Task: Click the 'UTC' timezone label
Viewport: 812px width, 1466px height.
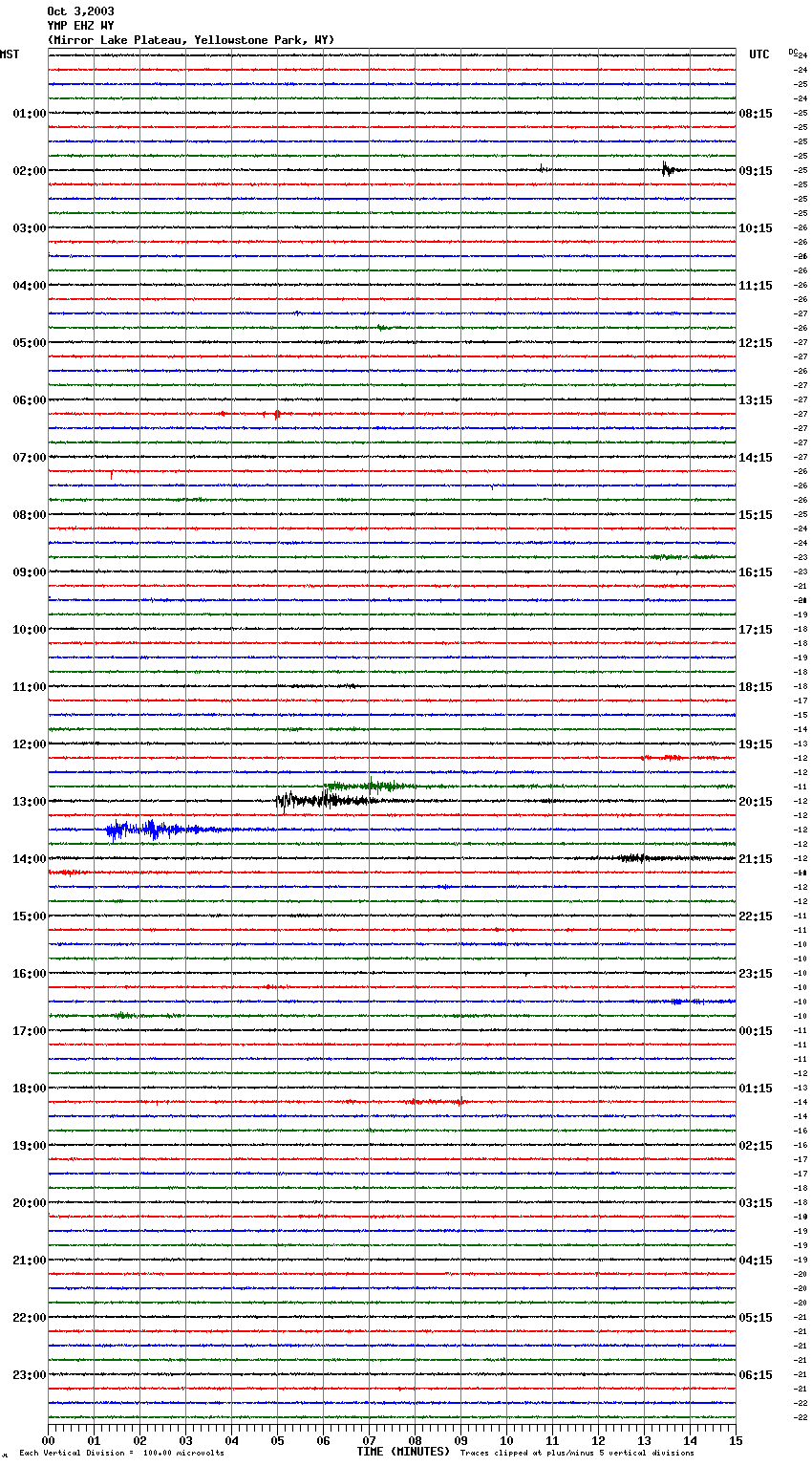Action: pyautogui.click(x=759, y=54)
